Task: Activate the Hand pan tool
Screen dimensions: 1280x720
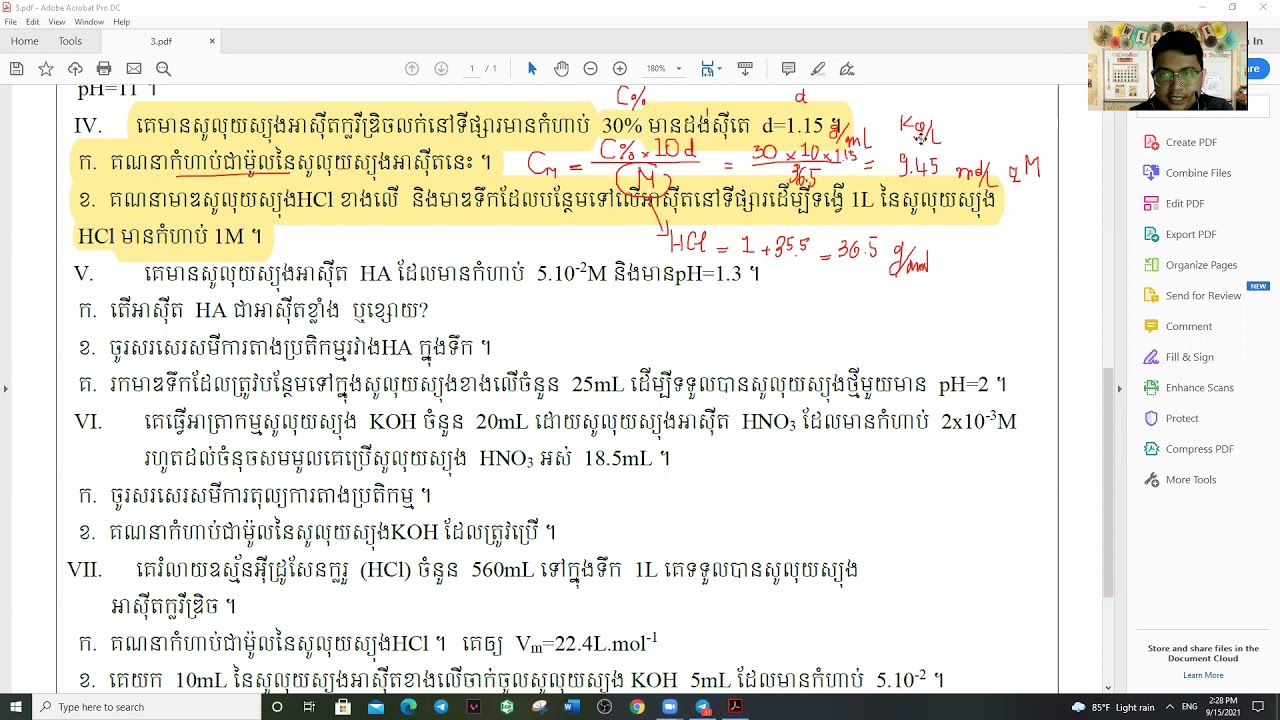Action: (561, 69)
